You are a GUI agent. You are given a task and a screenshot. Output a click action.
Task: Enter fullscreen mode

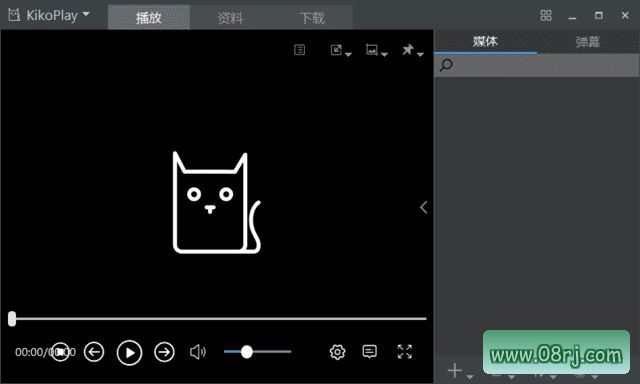pyautogui.click(x=405, y=351)
